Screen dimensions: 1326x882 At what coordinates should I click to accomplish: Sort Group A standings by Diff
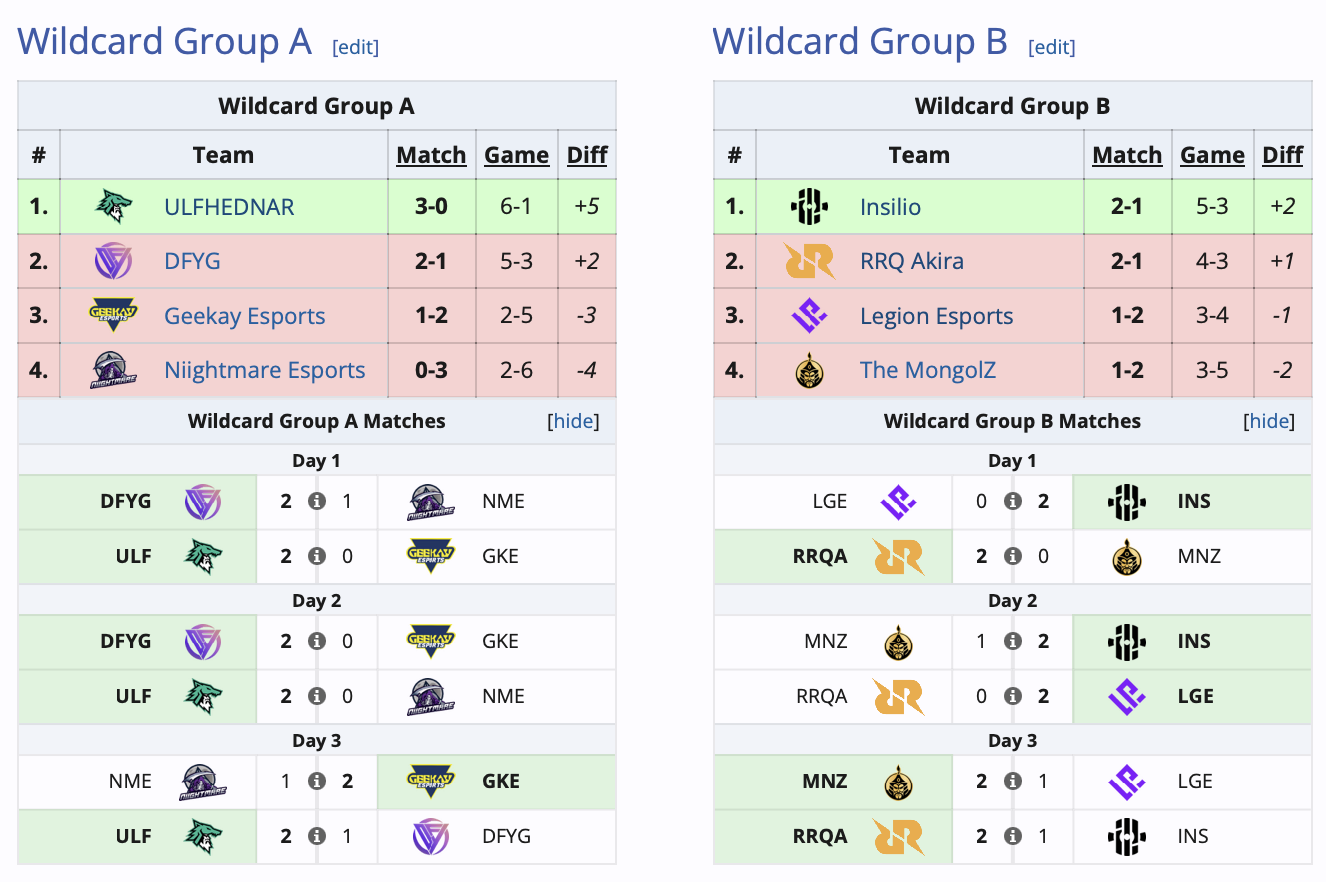587,154
